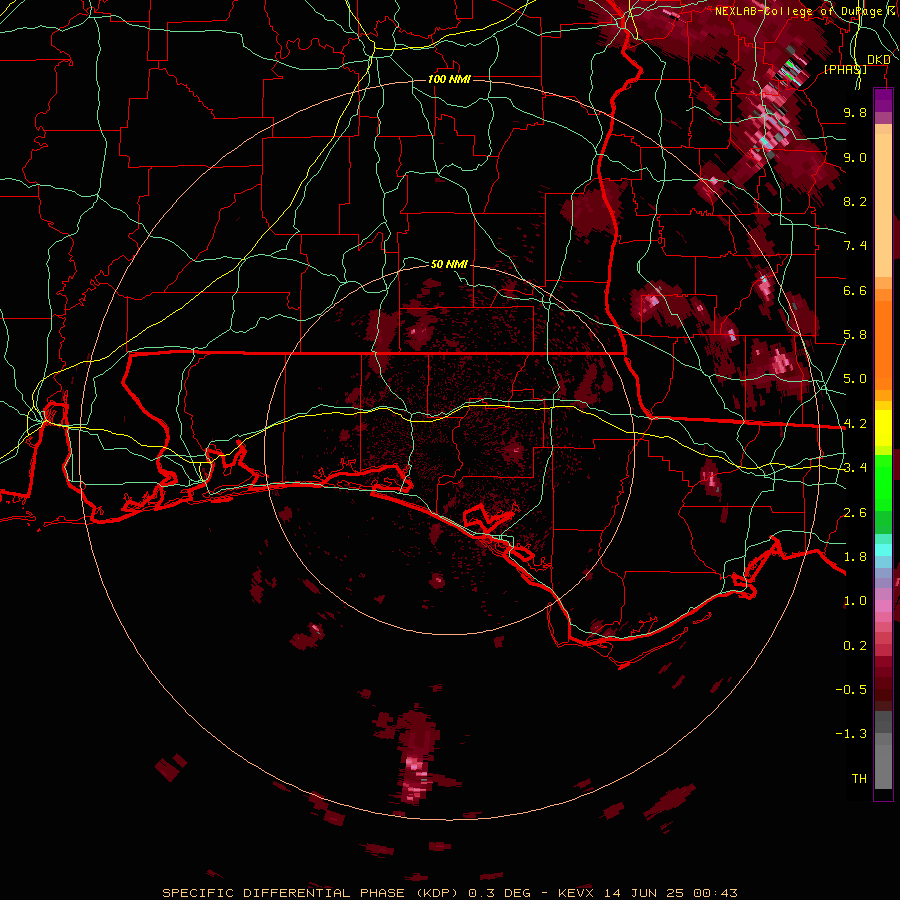
Task: Select the 7.4 scale value label
Action: 855,246
